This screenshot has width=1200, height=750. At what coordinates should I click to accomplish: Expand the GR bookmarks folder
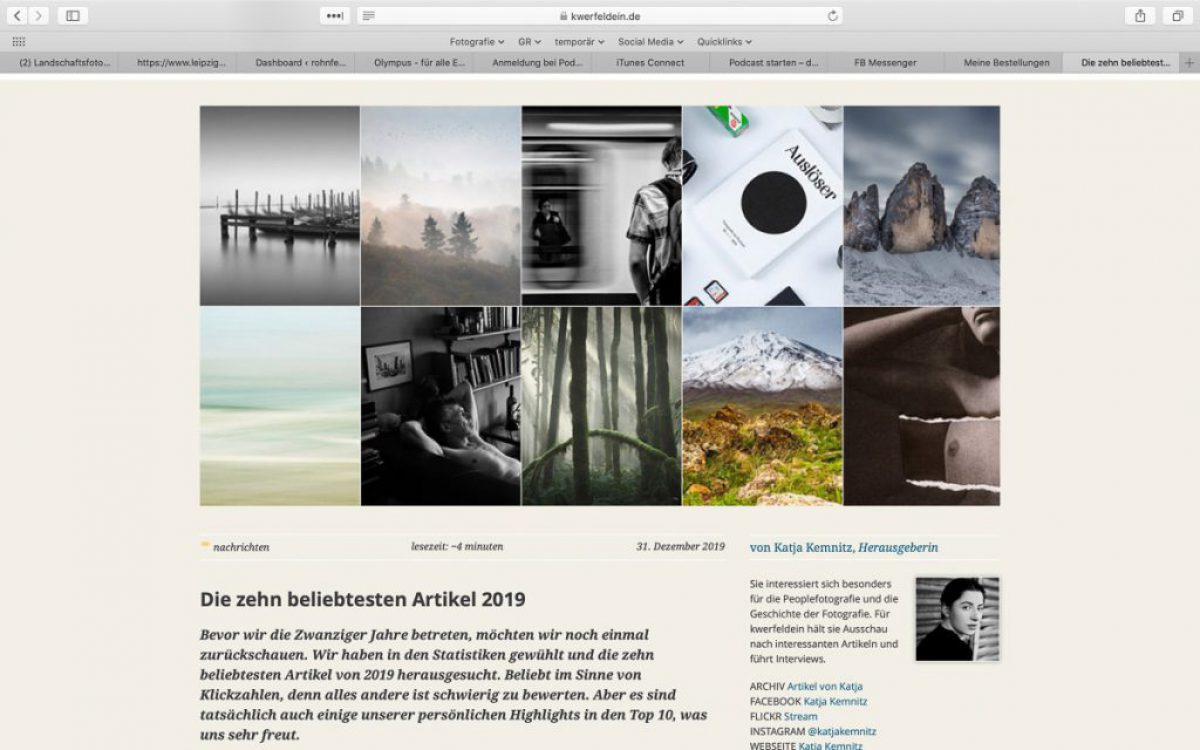click(x=529, y=42)
